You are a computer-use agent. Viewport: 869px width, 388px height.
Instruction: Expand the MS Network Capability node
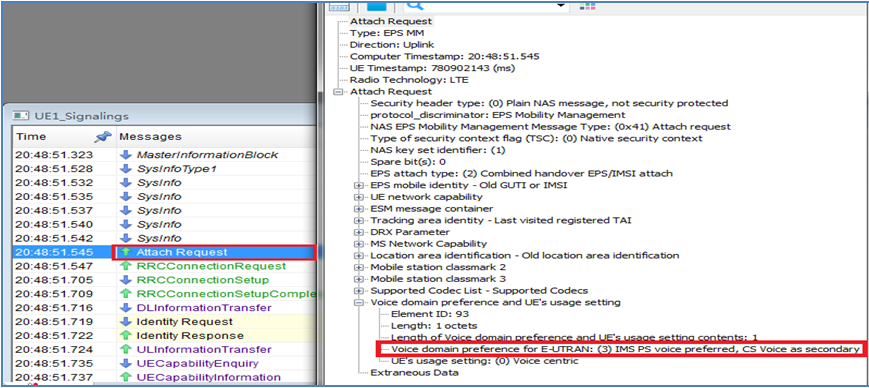click(359, 243)
